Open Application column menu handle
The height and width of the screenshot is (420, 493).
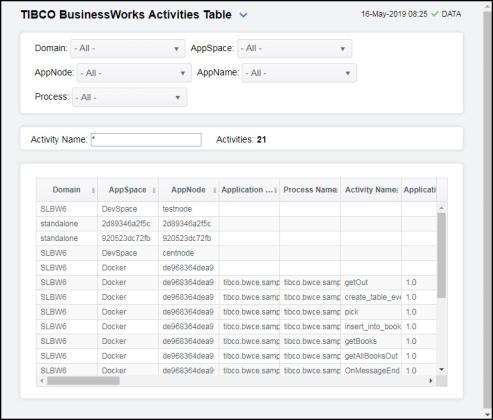pyautogui.click(x=276, y=190)
